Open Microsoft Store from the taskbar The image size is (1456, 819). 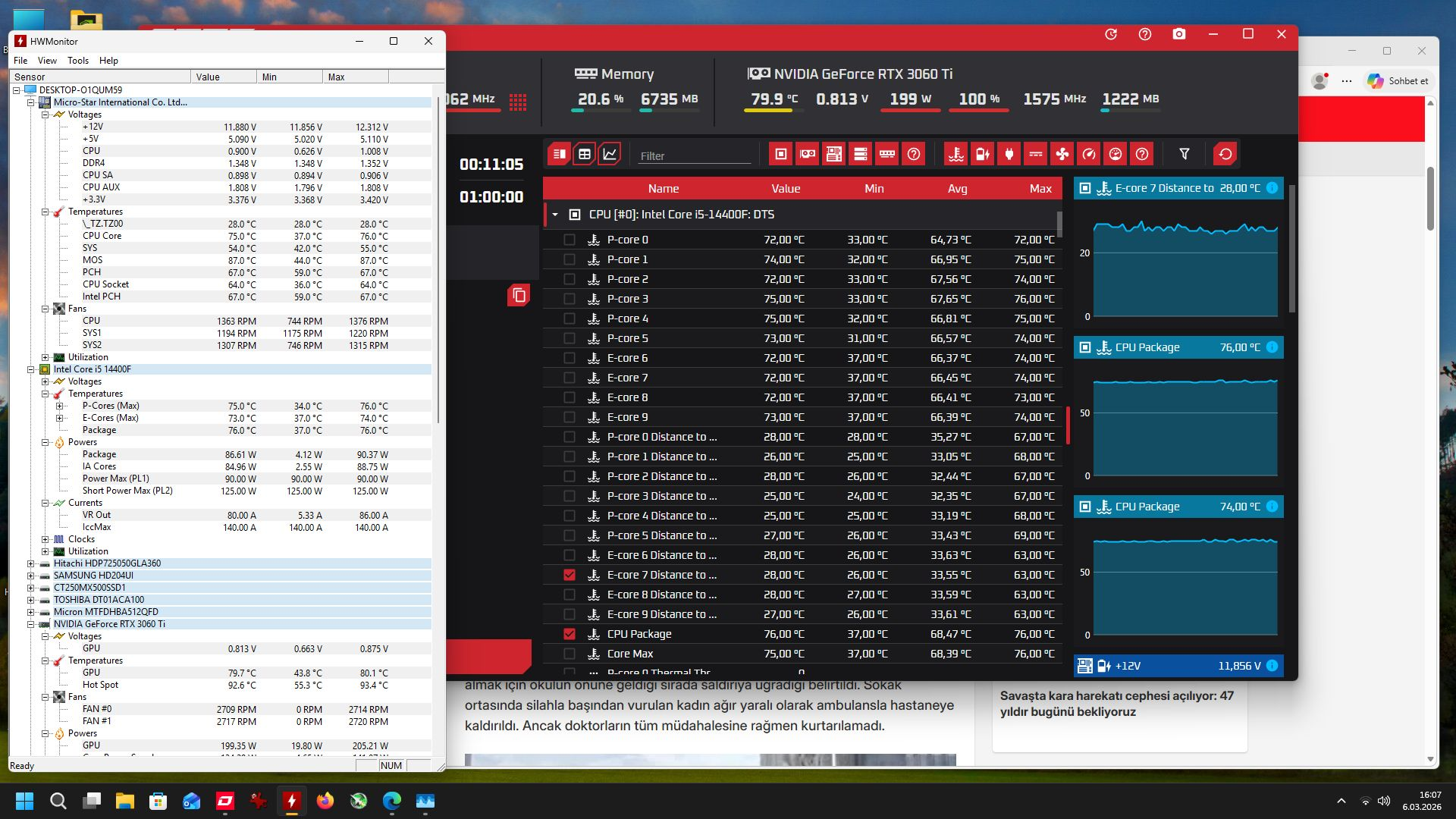point(158,801)
